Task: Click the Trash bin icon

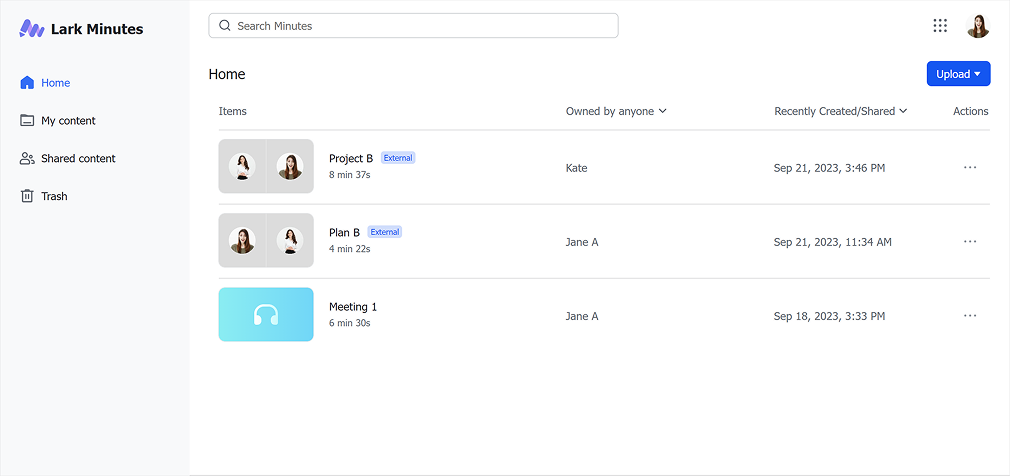Action: pyautogui.click(x=27, y=196)
